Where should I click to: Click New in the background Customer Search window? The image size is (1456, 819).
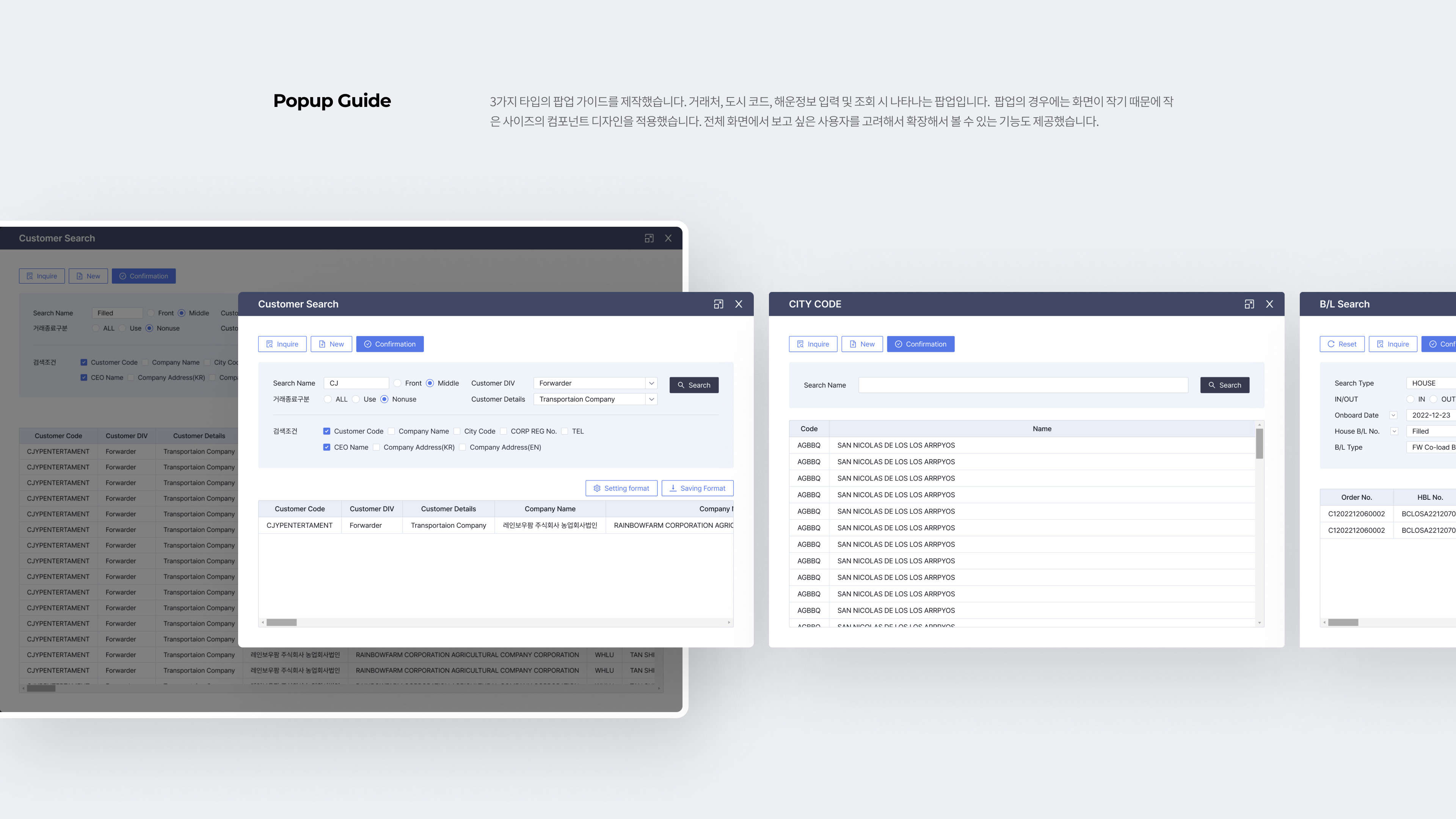[88, 276]
